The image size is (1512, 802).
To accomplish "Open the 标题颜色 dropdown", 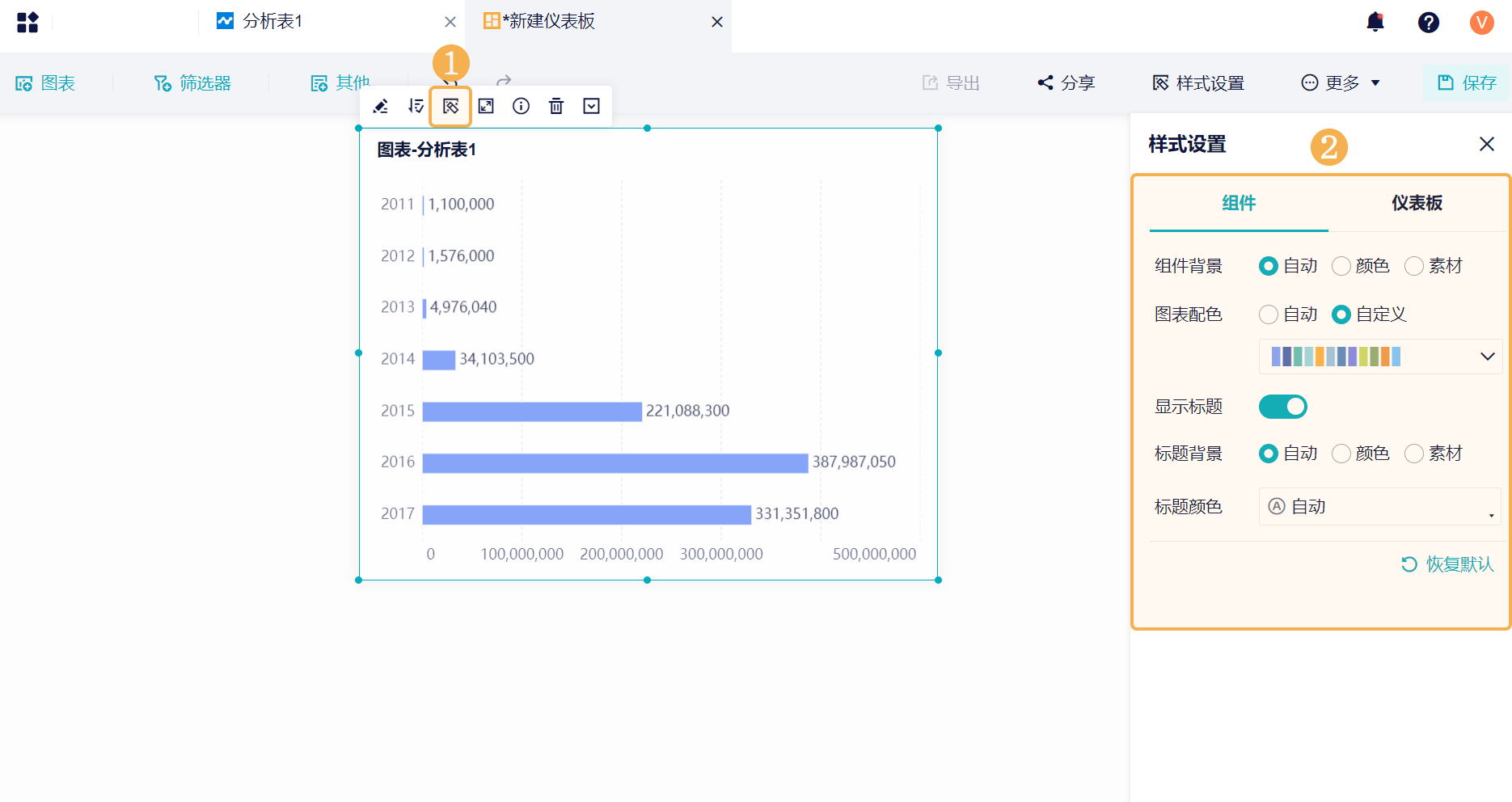I will 1380,507.
